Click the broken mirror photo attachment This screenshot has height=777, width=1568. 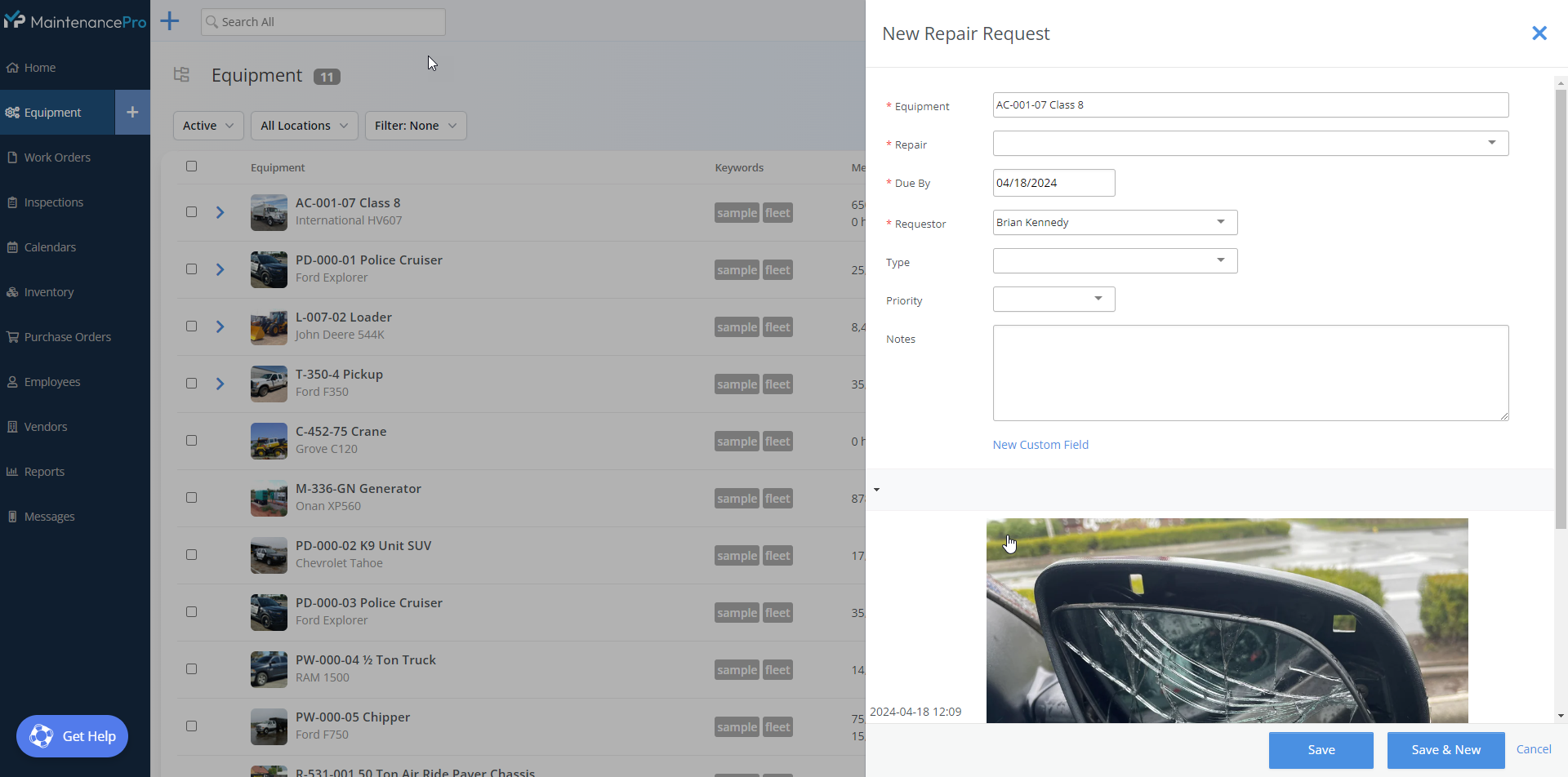1225,620
